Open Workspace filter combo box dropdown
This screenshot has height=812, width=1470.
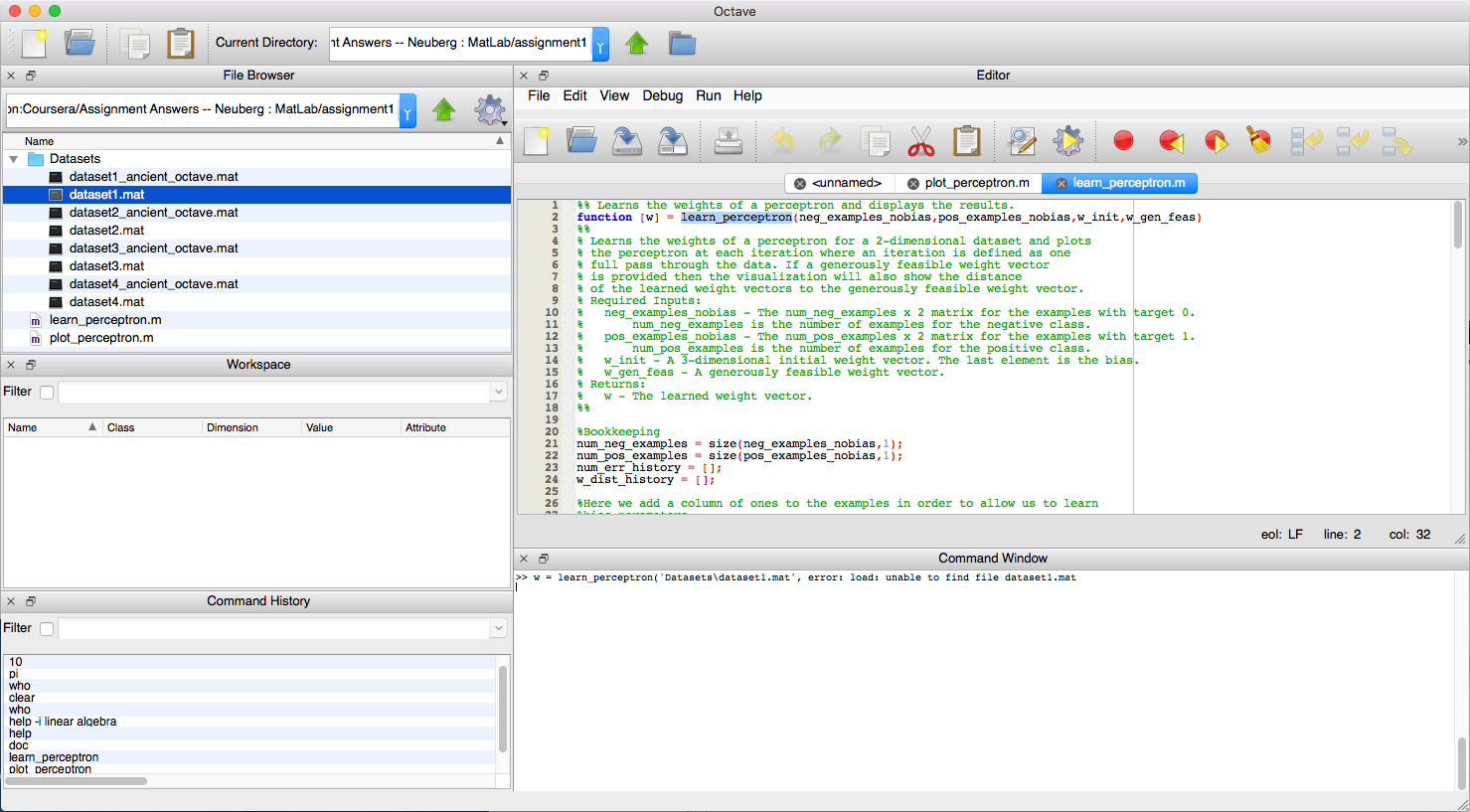pos(498,392)
